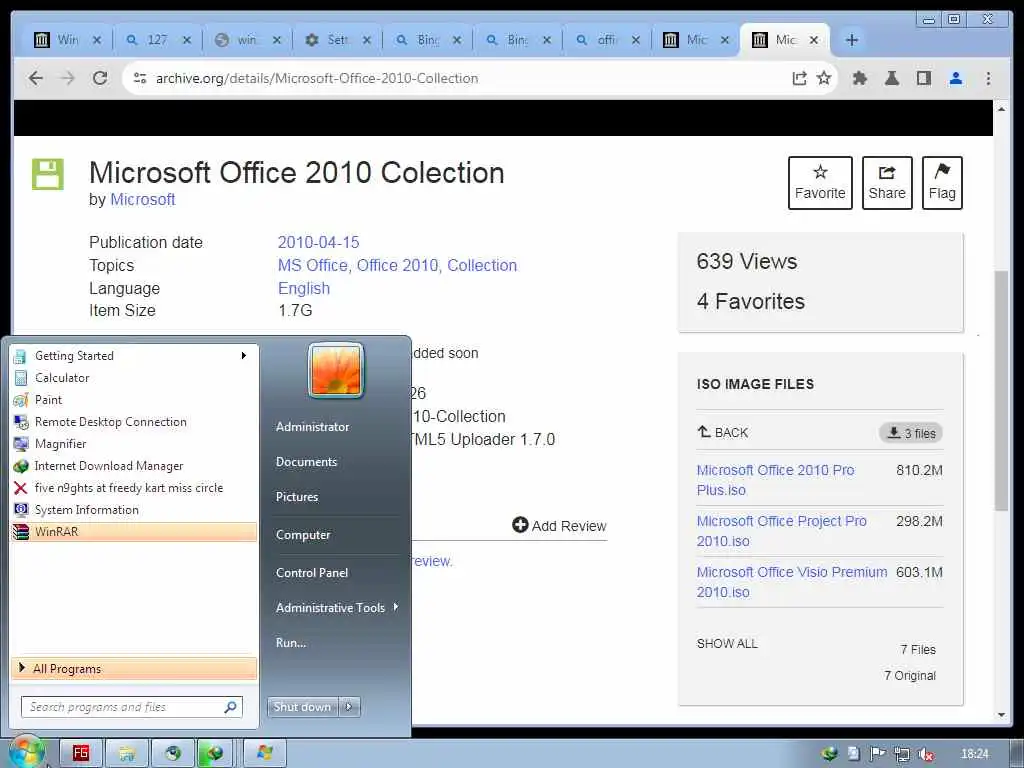1024x768 pixels.
Task: Open Action Center flag icon in tray
Action: [x=877, y=754]
